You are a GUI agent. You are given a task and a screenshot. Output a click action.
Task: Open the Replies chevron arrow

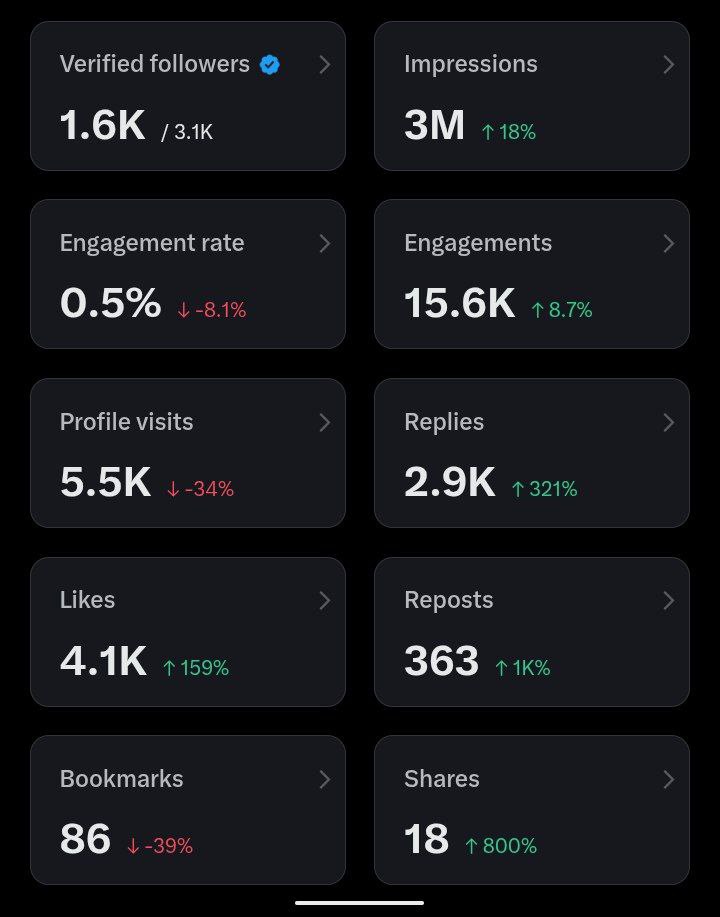668,423
